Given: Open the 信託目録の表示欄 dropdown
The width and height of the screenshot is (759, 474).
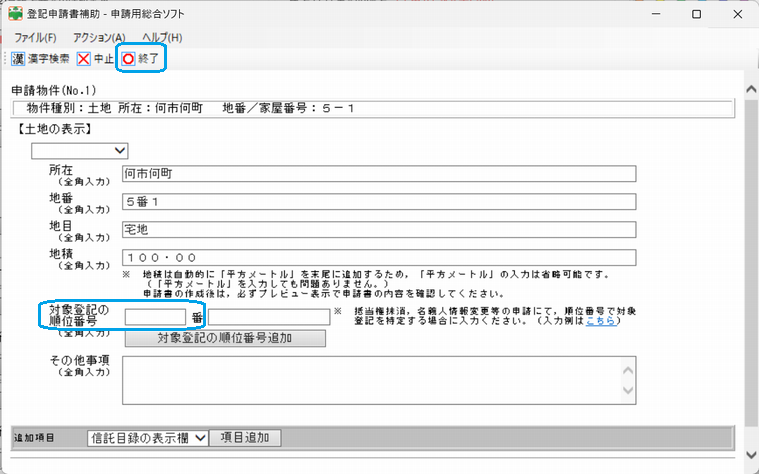Looking at the screenshot, I should (147, 438).
